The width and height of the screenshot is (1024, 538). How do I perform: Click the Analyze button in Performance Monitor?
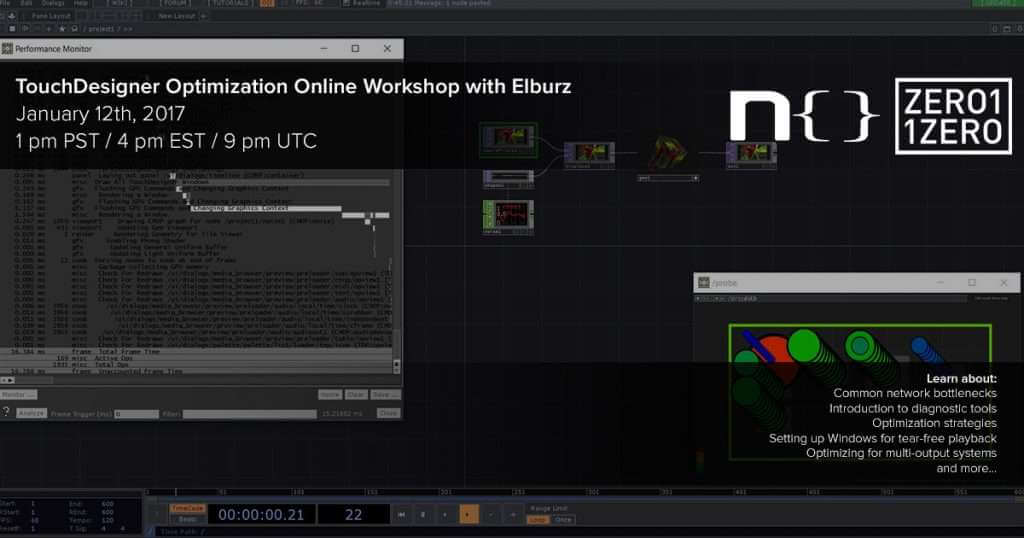click(x=31, y=413)
